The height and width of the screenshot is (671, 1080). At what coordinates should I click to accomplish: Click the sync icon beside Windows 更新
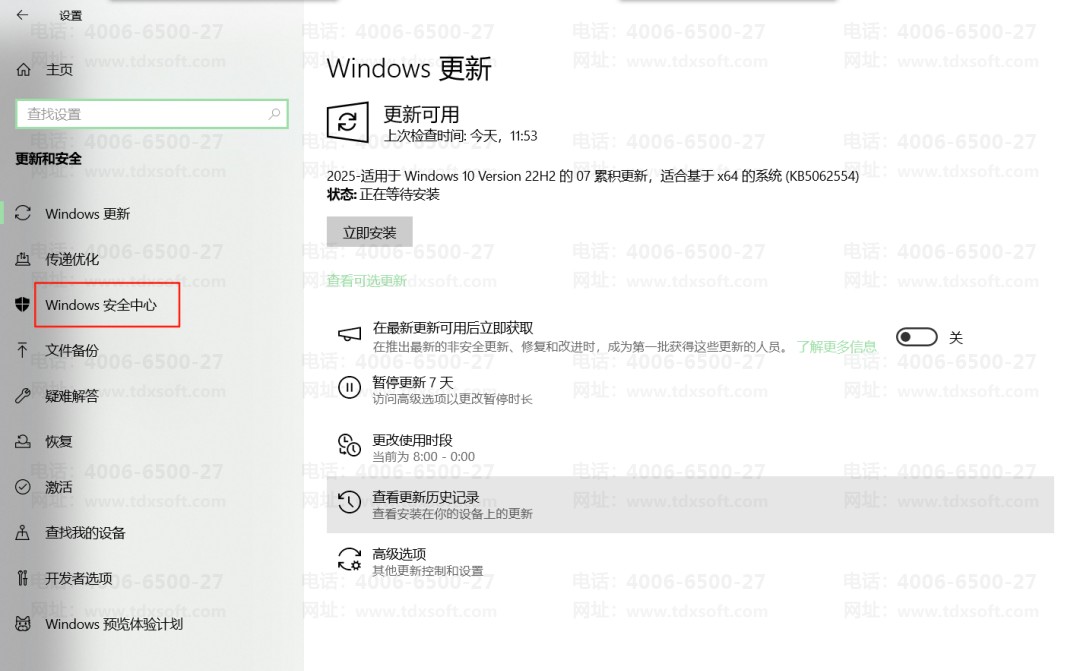click(23, 213)
